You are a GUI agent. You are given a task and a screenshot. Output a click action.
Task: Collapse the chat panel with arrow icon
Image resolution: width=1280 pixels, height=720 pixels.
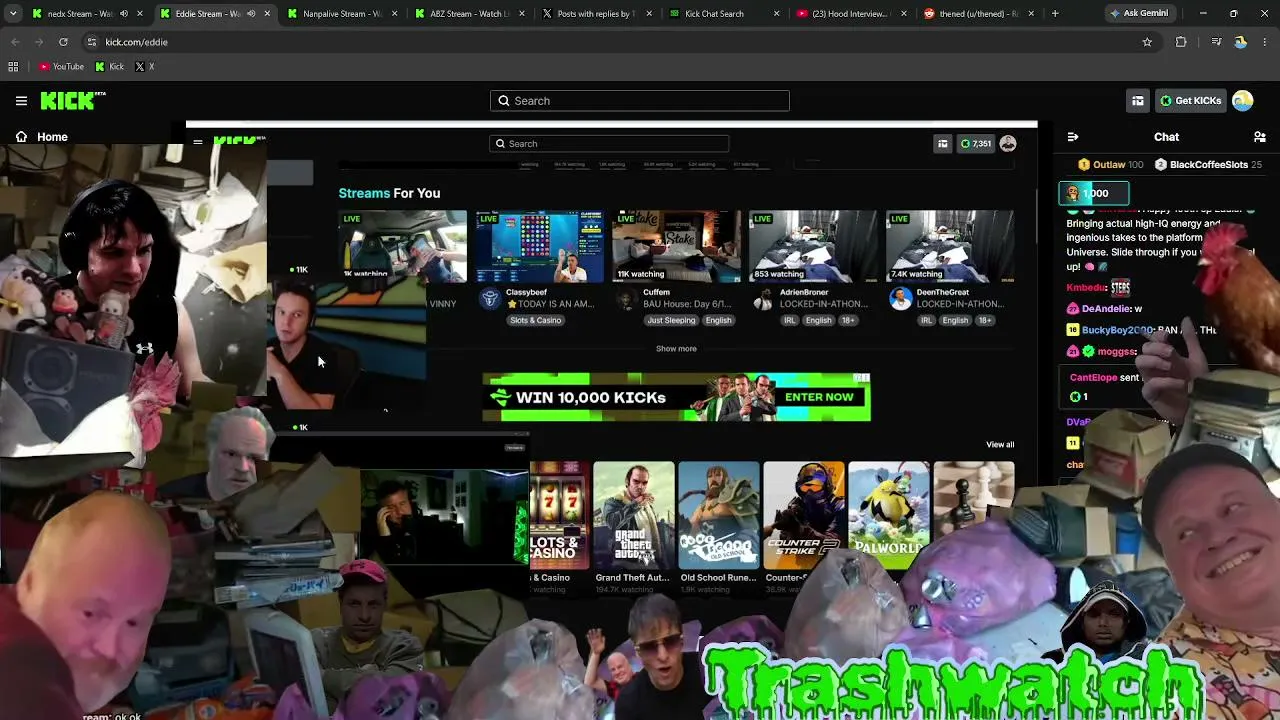coord(1073,137)
